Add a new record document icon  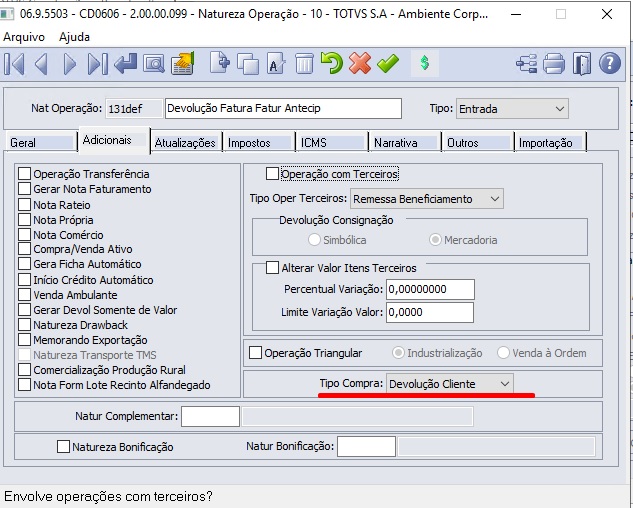[x=220, y=63]
